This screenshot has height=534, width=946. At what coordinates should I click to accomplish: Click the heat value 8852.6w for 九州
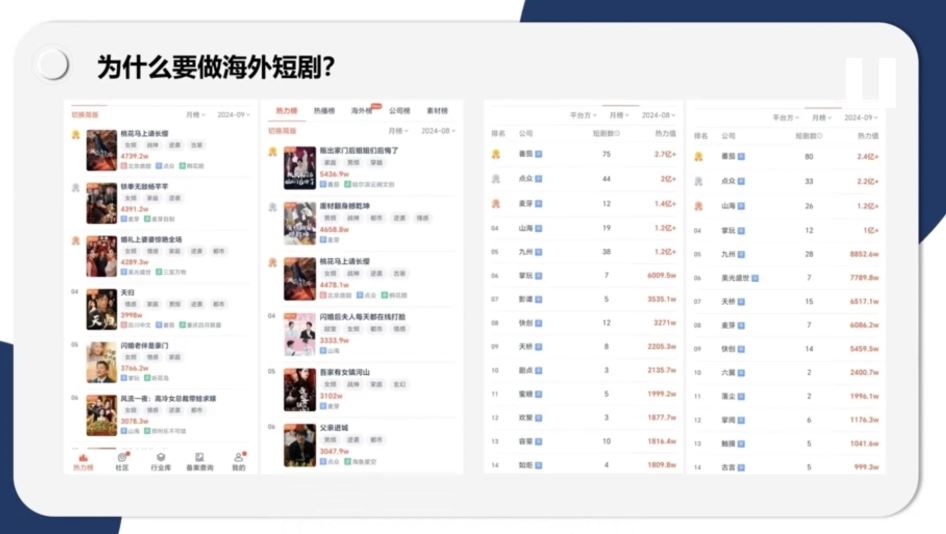tap(864, 254)
